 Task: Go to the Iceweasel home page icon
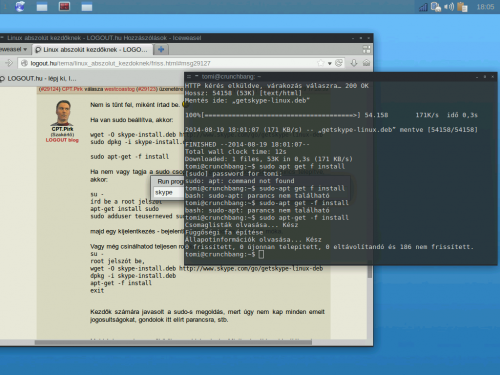pyautogui.click(x=366, y=63)
